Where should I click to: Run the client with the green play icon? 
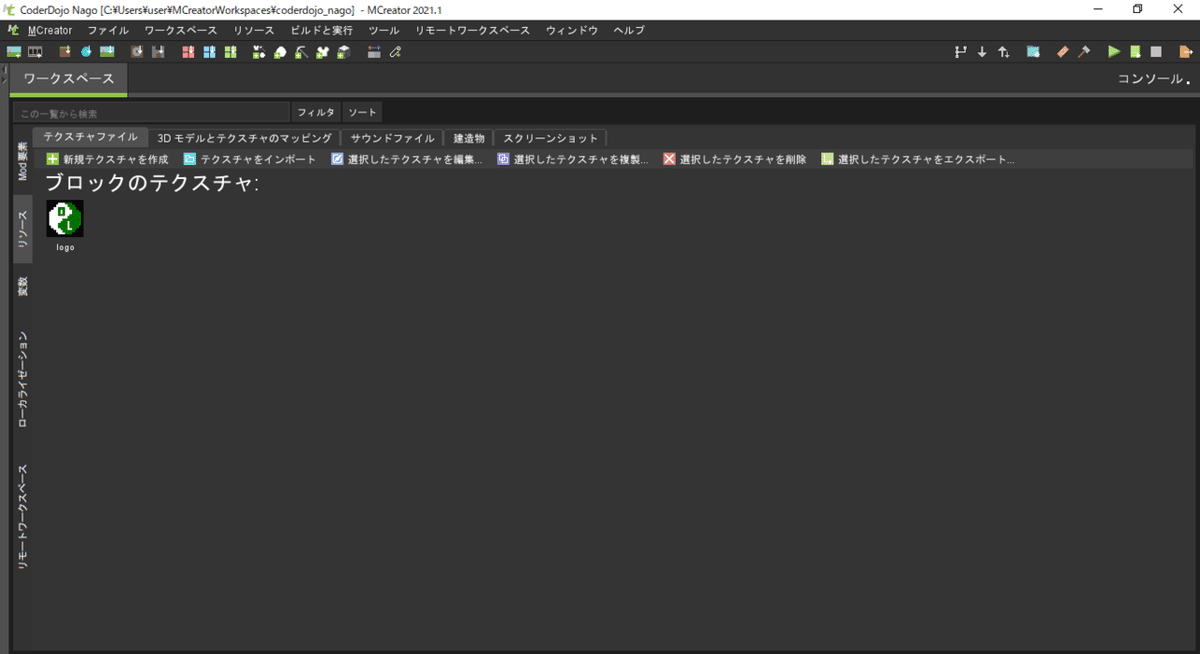tap(1113, 51)
